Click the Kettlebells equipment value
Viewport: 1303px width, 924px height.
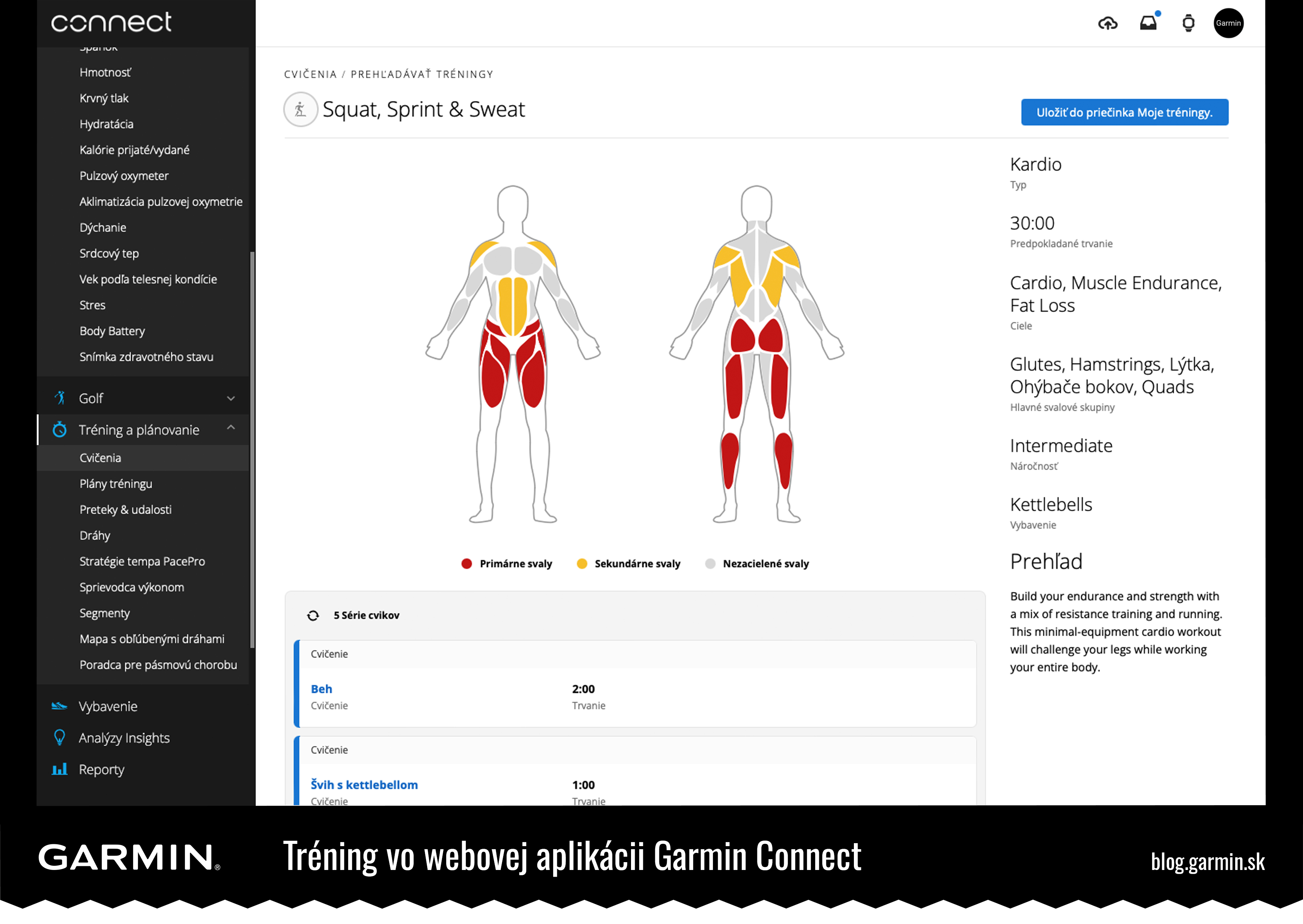tap(1051, 505)
